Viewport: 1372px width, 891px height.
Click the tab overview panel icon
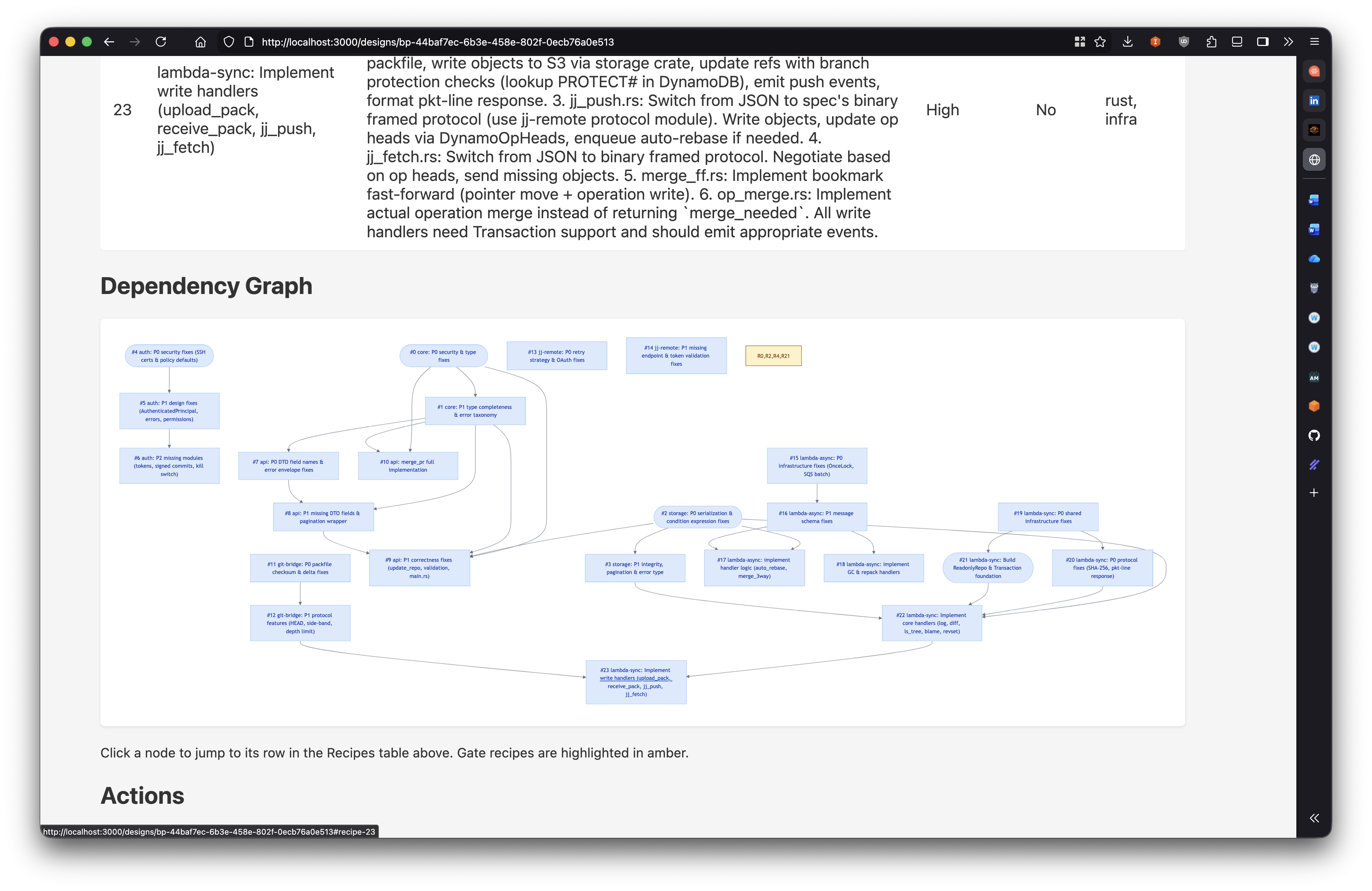pyautogui.click(x=1236, y=42)
